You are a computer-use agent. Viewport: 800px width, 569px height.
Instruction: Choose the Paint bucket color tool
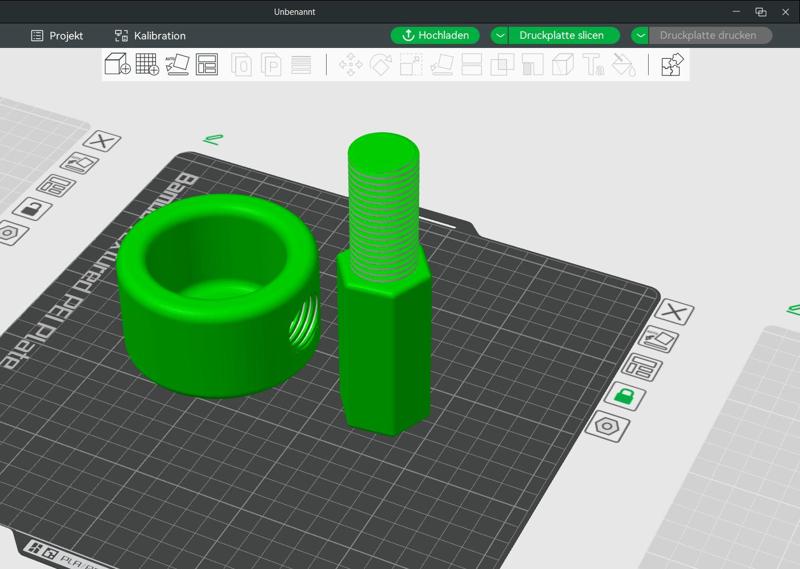click(x=623, y=65)
